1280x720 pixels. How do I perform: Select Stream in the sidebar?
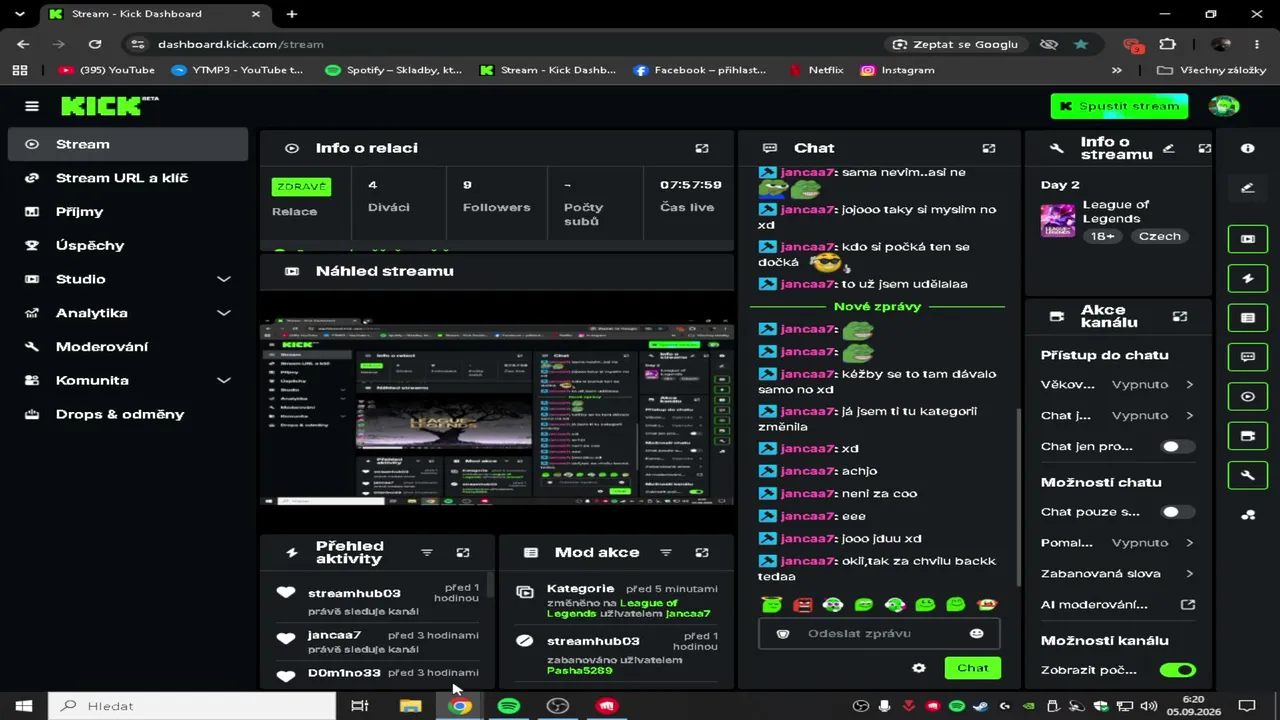(x=128, y=144)
